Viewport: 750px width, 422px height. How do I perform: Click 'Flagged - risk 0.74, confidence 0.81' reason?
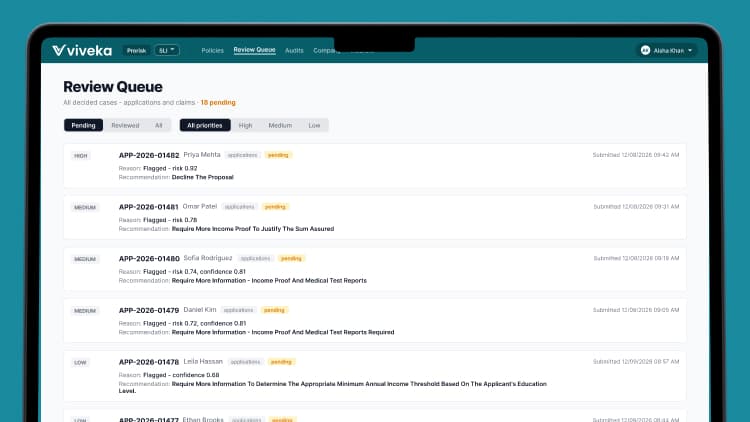pos(195,272)
